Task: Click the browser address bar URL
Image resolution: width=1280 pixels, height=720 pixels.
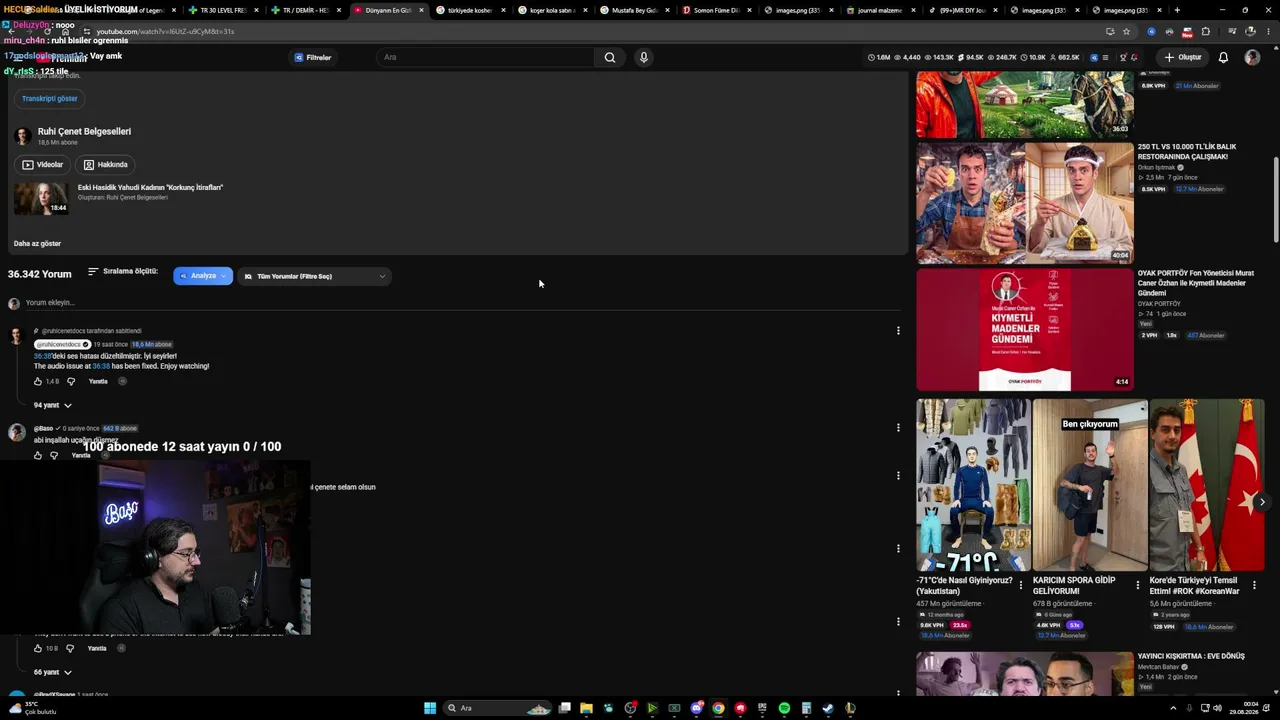Action: (165, 31)
